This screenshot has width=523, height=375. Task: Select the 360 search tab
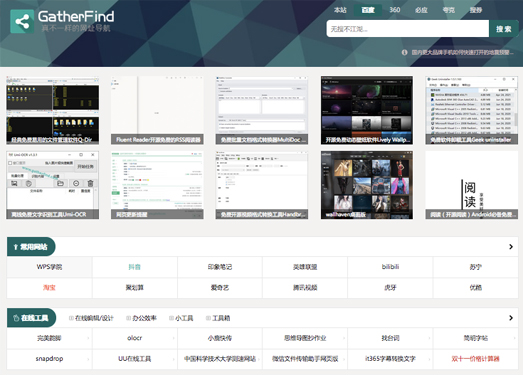click(395, 10)
